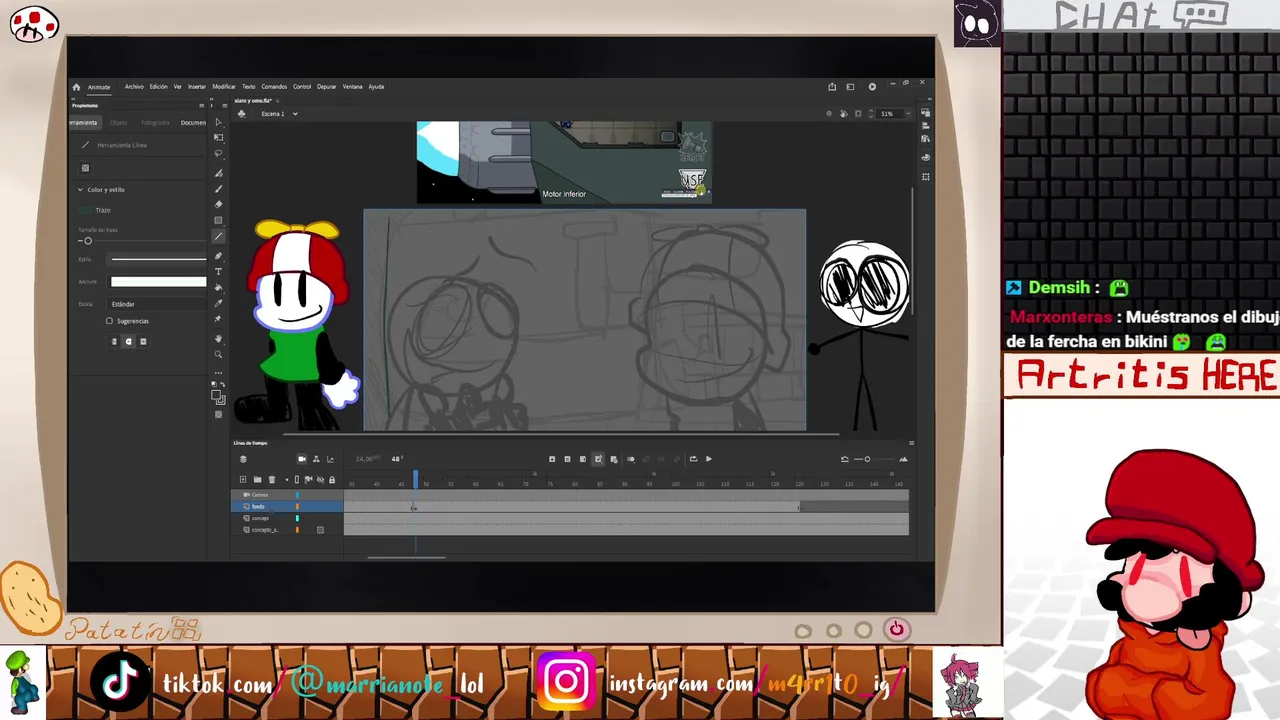1280x720 pixels.
Task: Select the fondo layer
Action: pos(287,507)
